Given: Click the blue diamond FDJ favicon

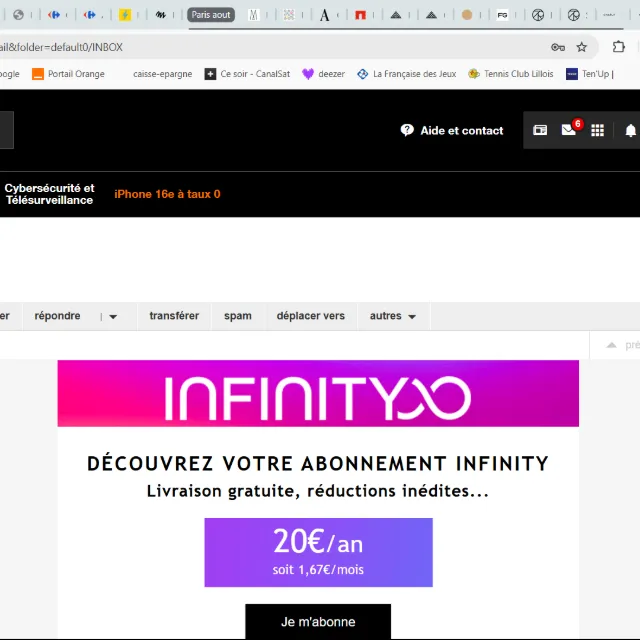Looking at the screenshot, I should (362, 74).
